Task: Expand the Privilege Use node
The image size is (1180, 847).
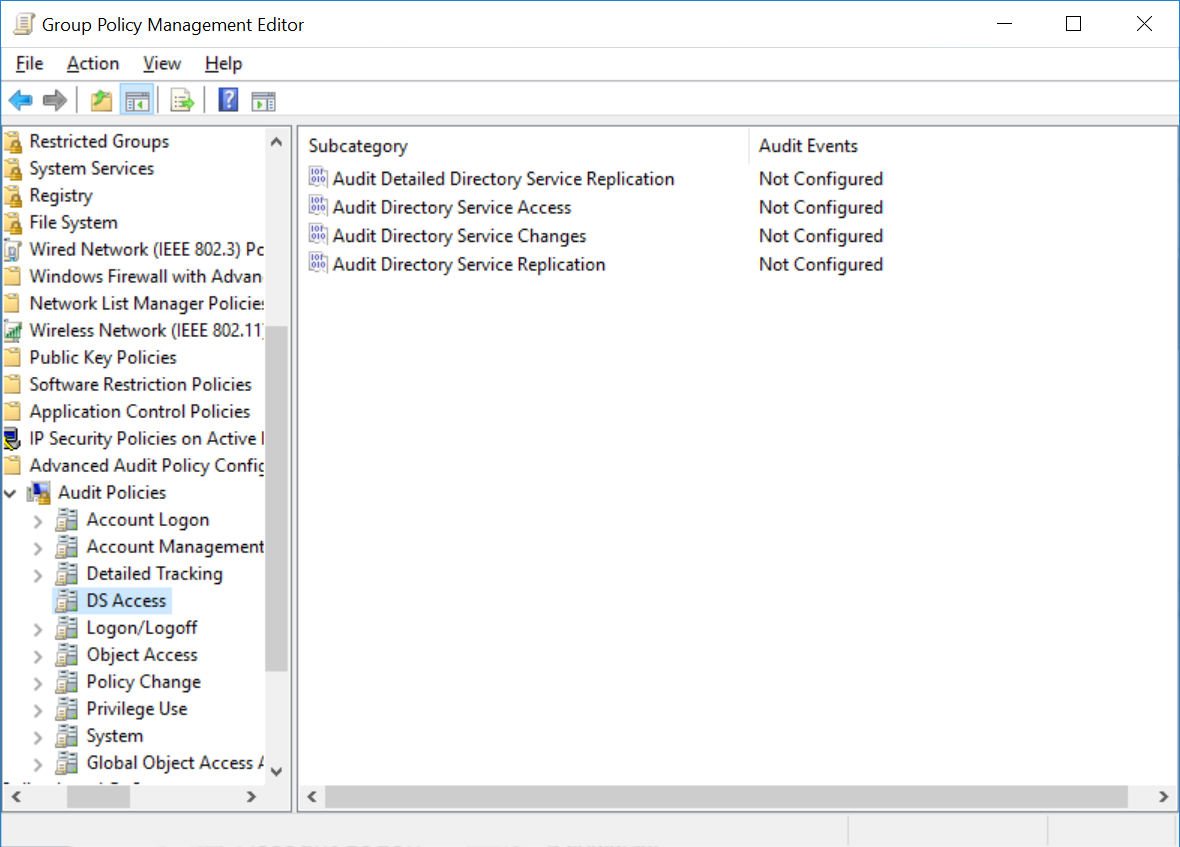Action: click(x=38, y=710)
